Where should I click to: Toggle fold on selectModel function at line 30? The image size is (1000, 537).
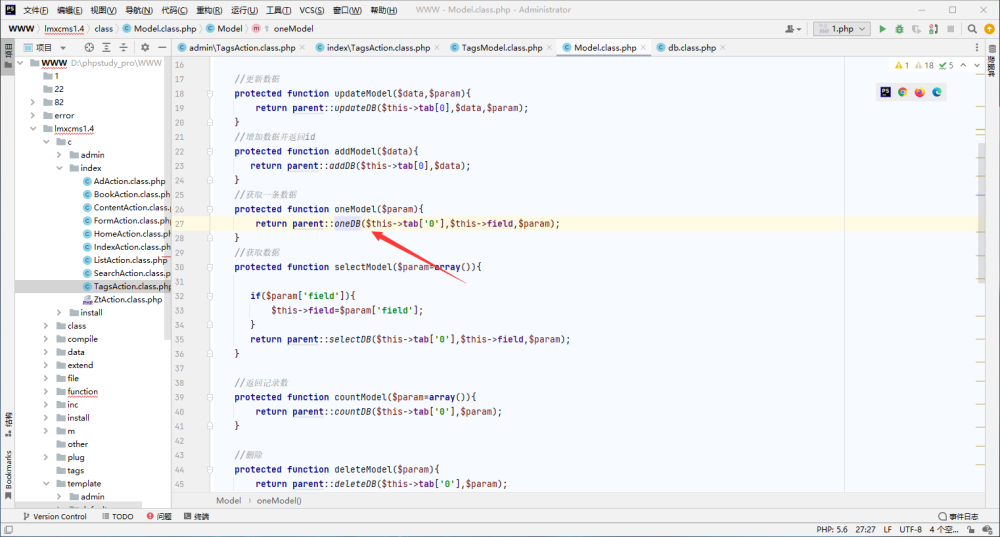210,267
